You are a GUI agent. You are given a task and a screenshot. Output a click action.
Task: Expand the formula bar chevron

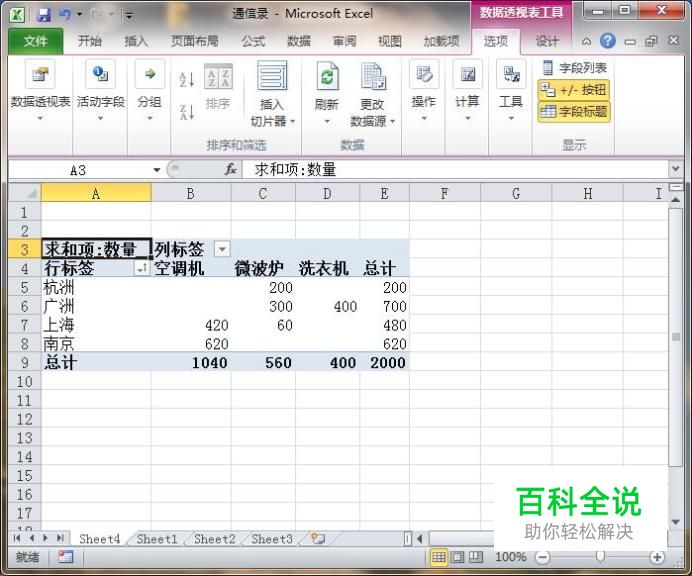click(675, 169)
